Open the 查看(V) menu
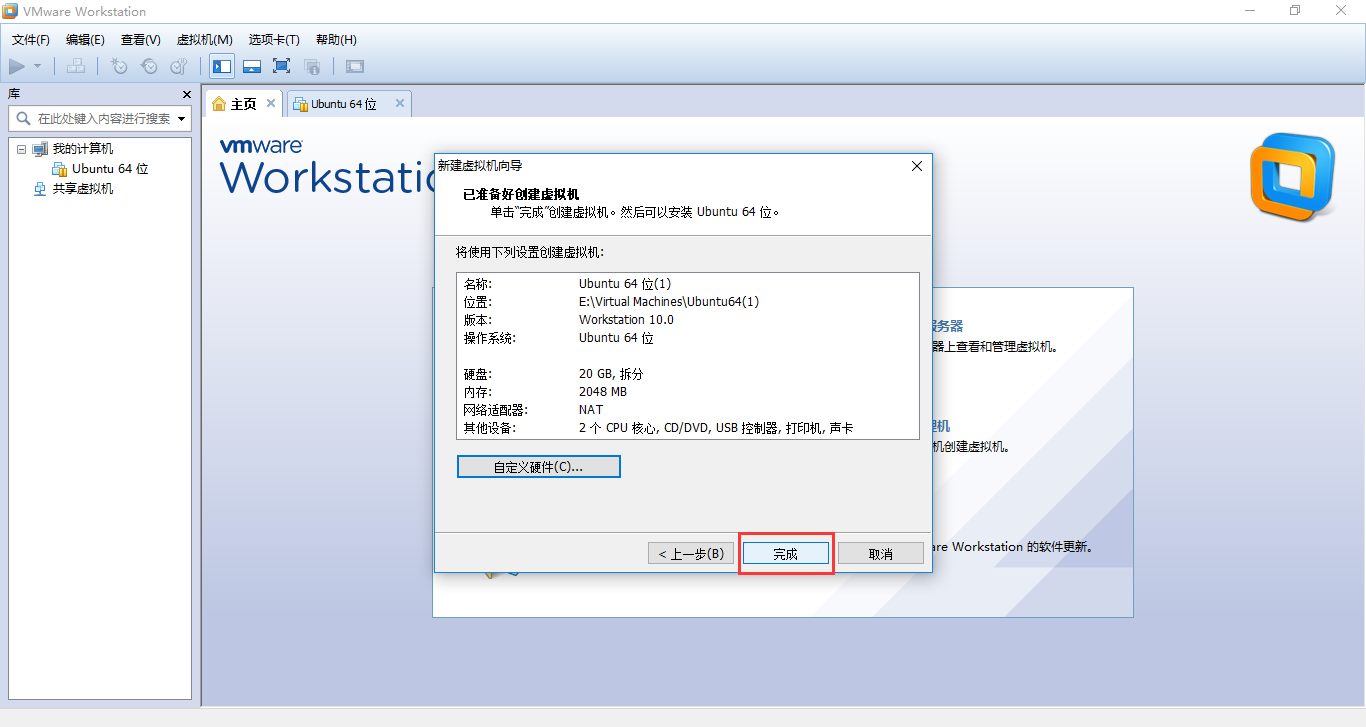1366x727 pixels. coord(141,40)
